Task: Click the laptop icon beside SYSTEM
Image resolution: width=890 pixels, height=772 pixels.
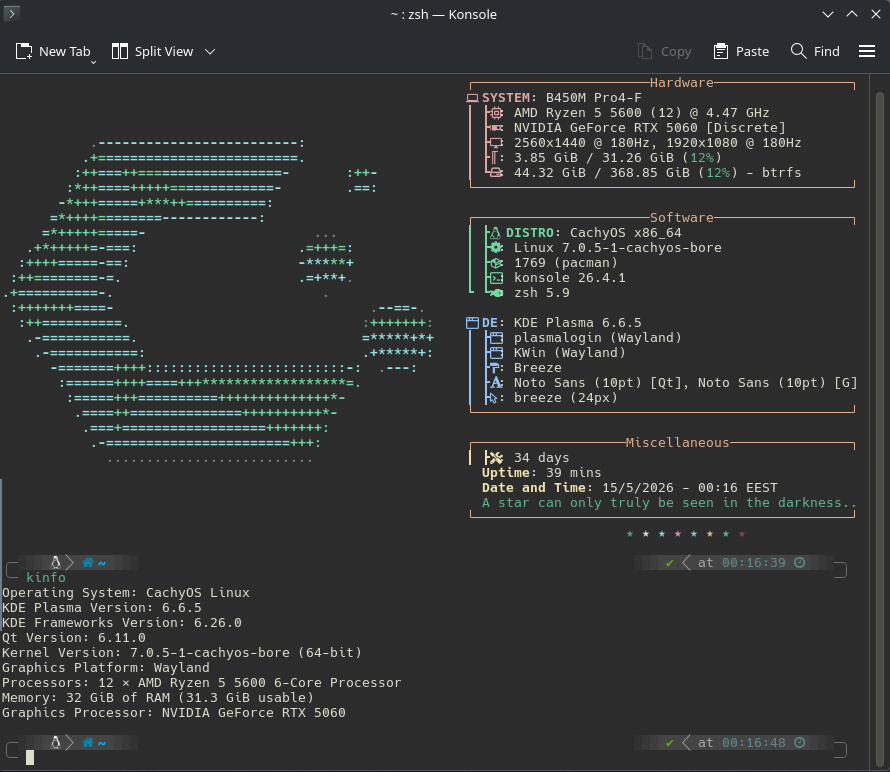Action: coord(472,98)
